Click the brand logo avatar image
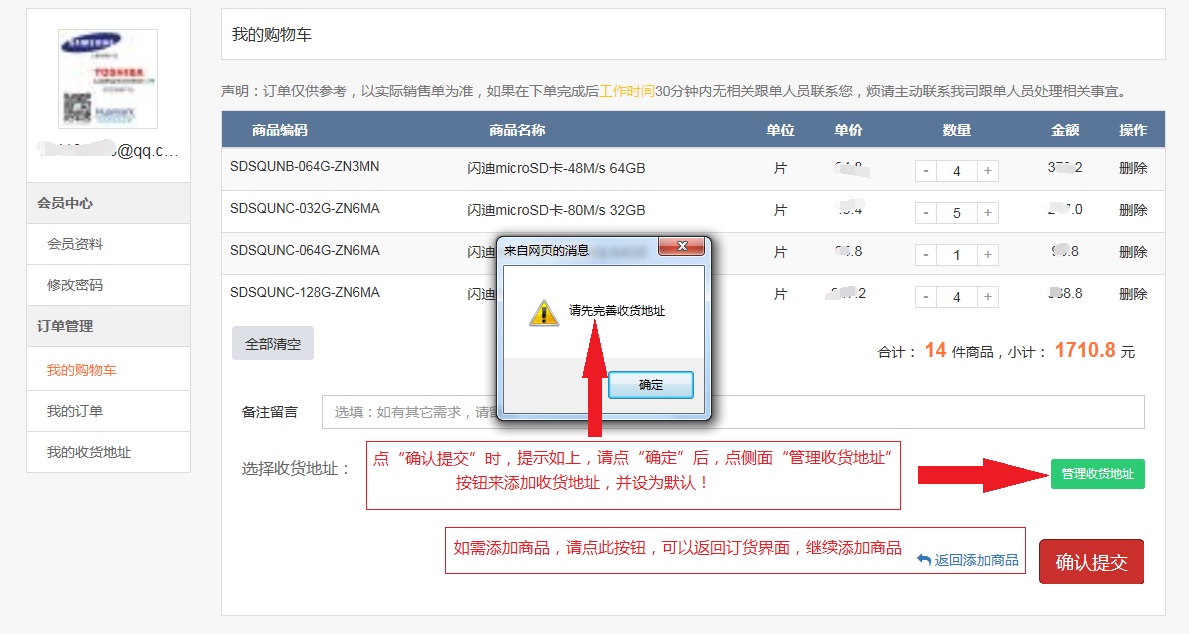Image resolution: width=1189 pixels, height=634 pixels. click(108, 79)
